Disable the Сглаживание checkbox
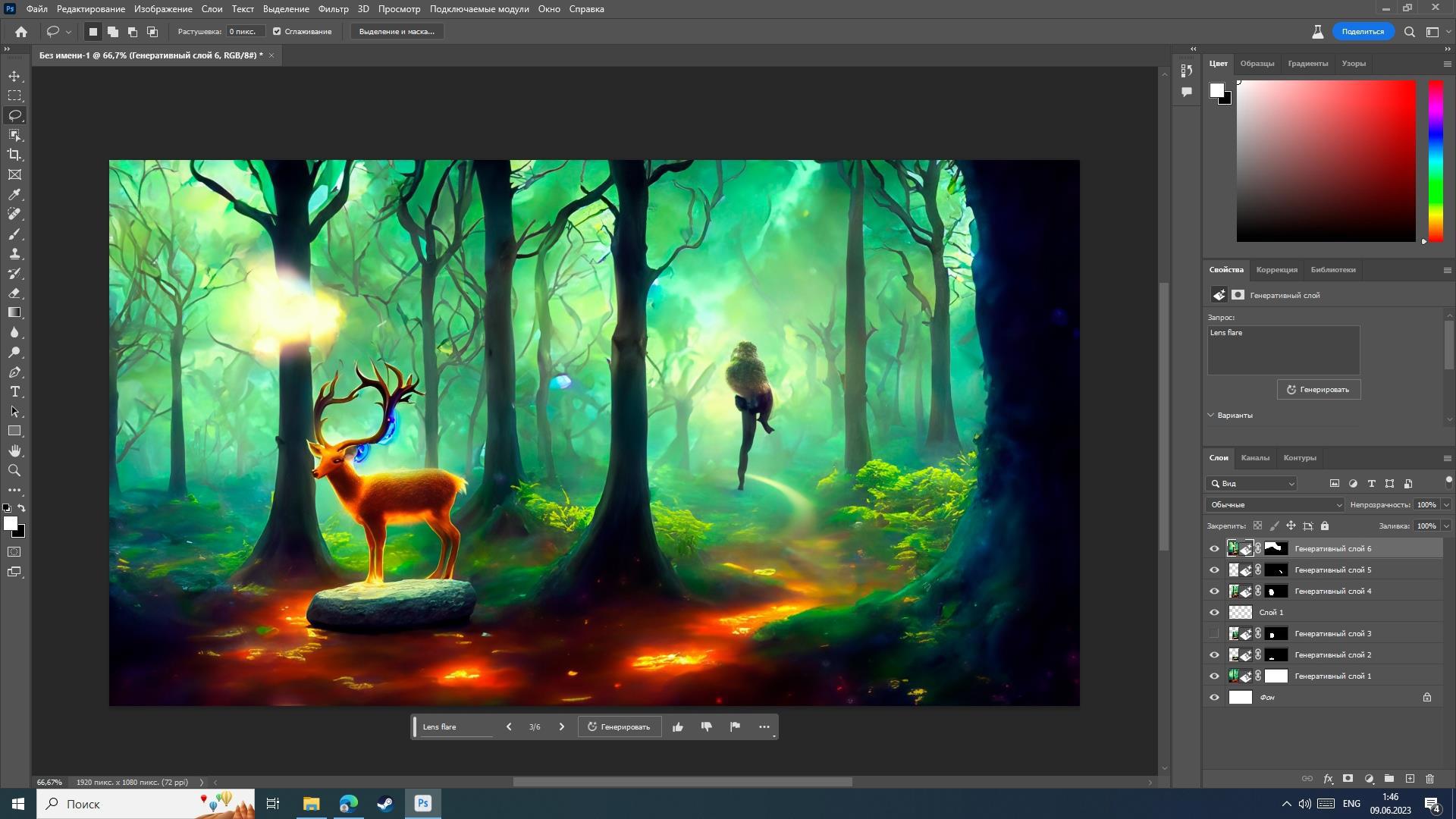Screen dimensions: 1456x819 [x=277, y=32]
